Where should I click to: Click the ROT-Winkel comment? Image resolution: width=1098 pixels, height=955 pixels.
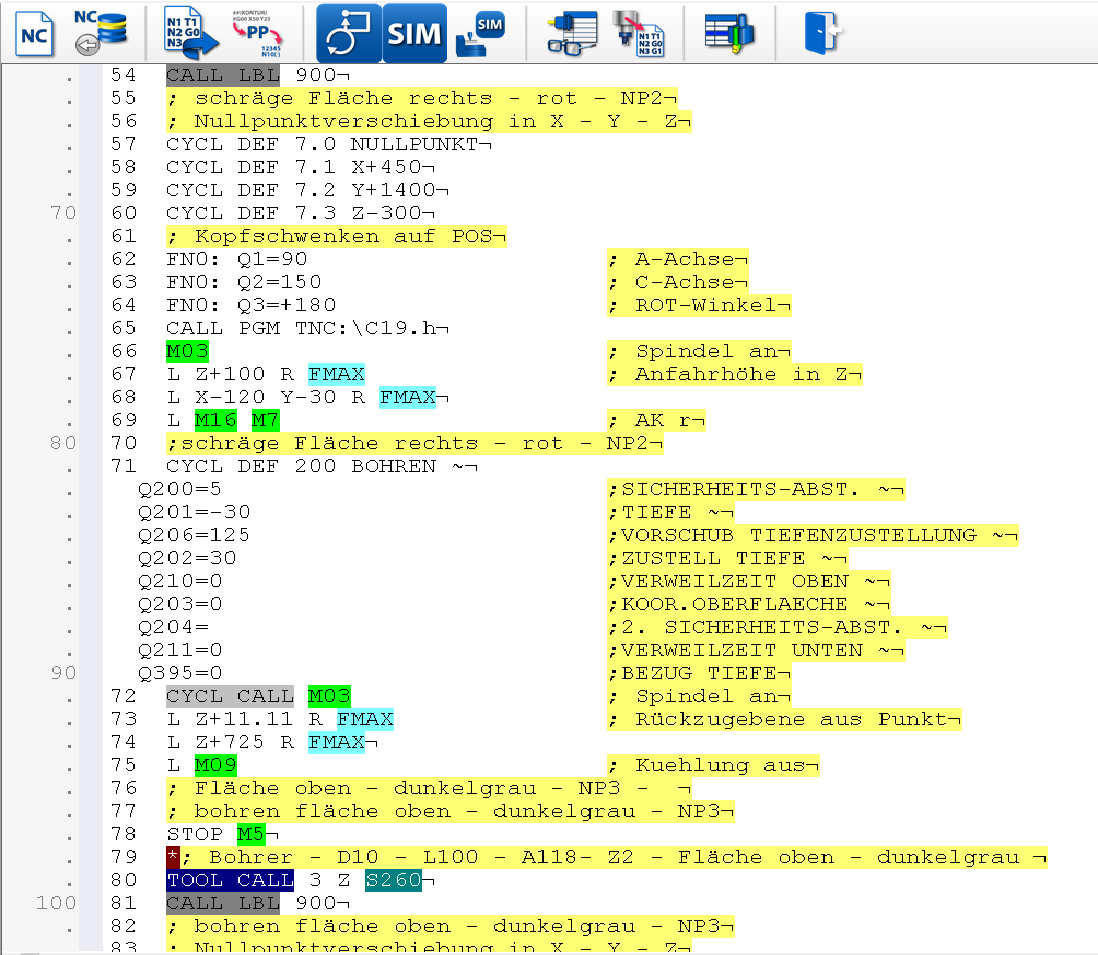click(x=700, y=305)
